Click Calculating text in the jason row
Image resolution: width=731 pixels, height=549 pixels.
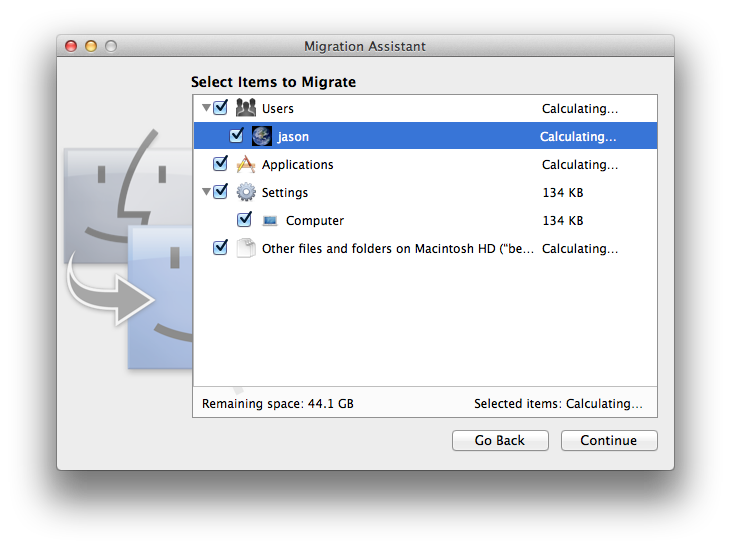click(578, 137)
